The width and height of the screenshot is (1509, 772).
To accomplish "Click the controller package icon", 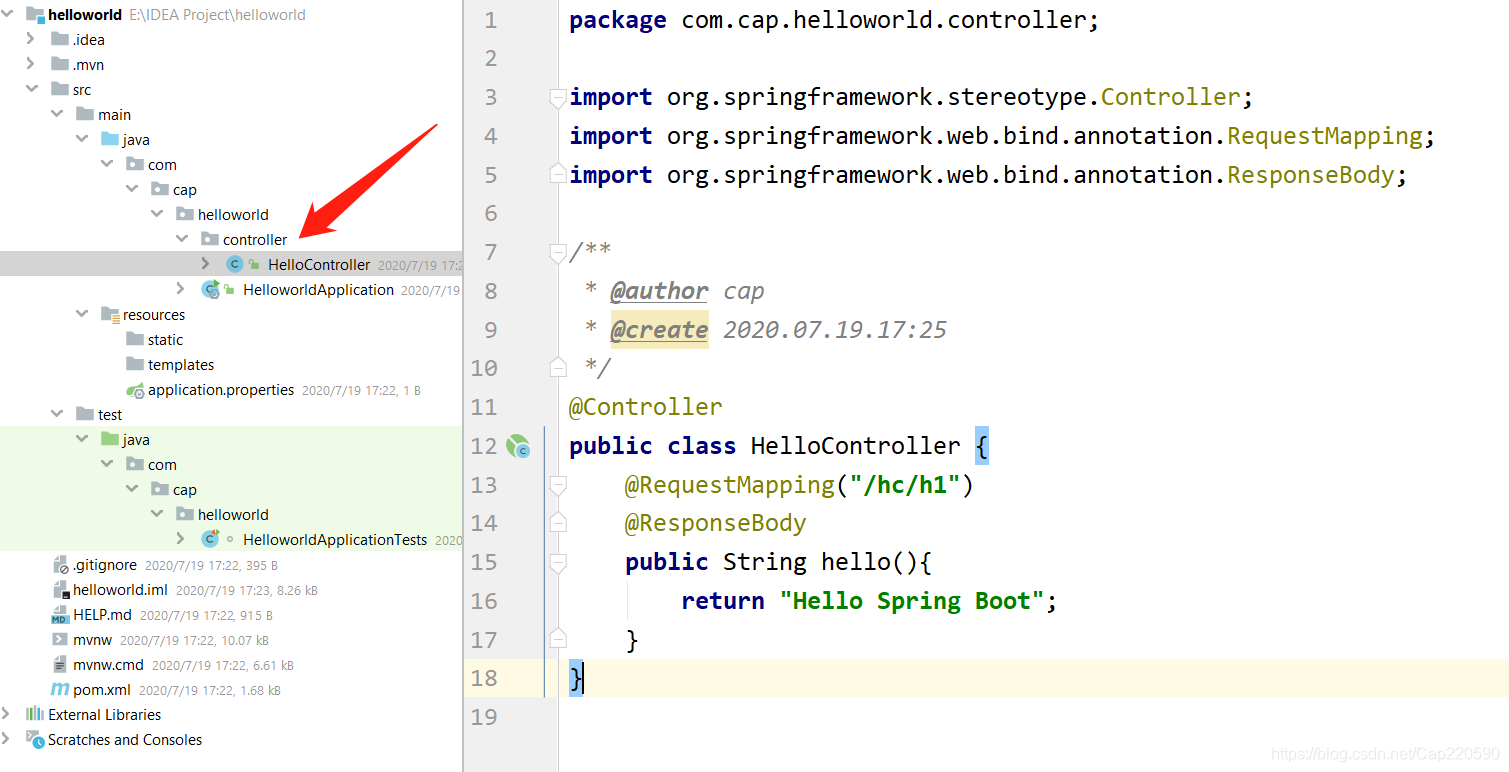I will click(210, 240).
